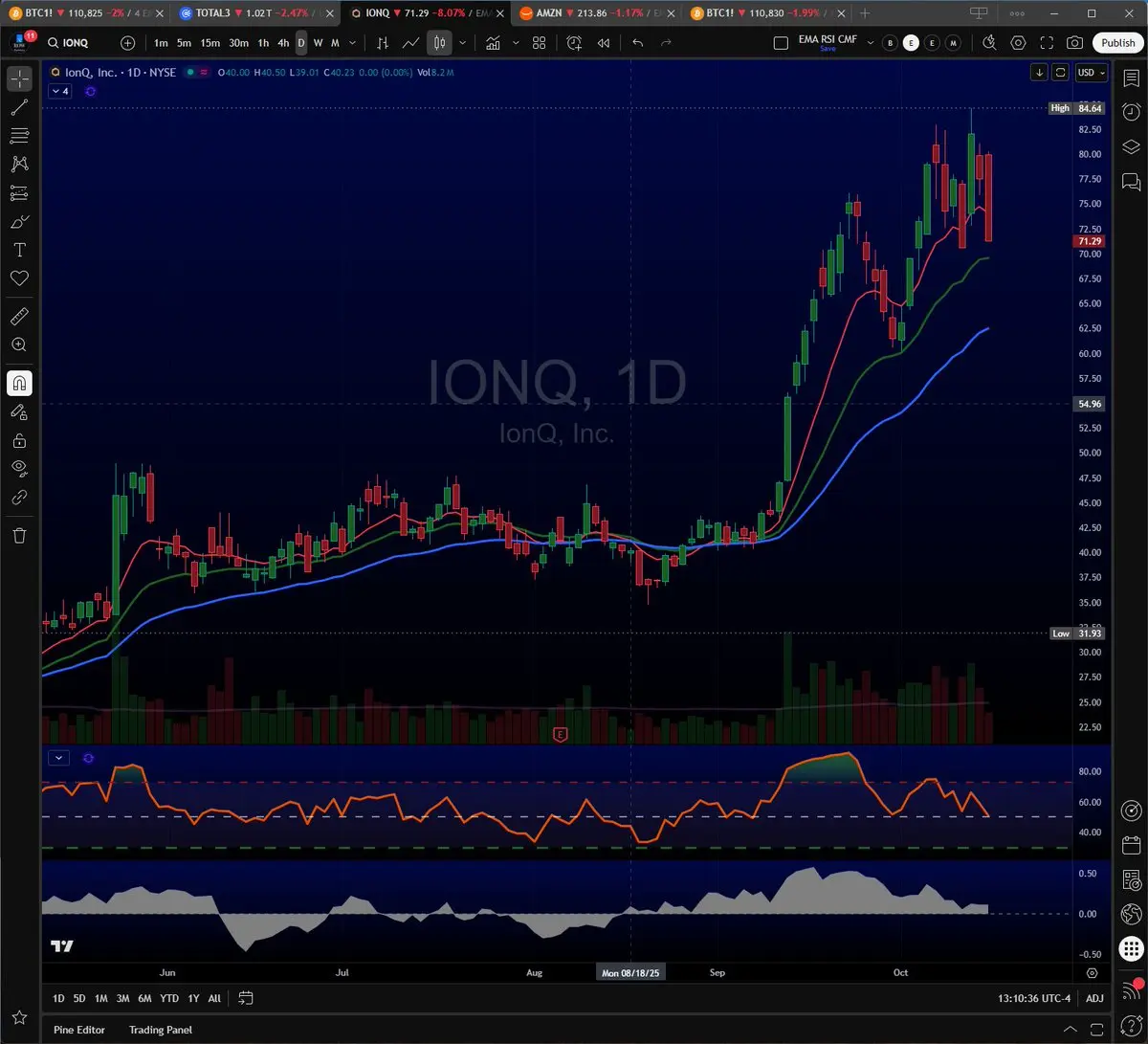Open the alerts panel in right sidebar
This screenshot has width=1148, height=1044.
[1131, 113]
